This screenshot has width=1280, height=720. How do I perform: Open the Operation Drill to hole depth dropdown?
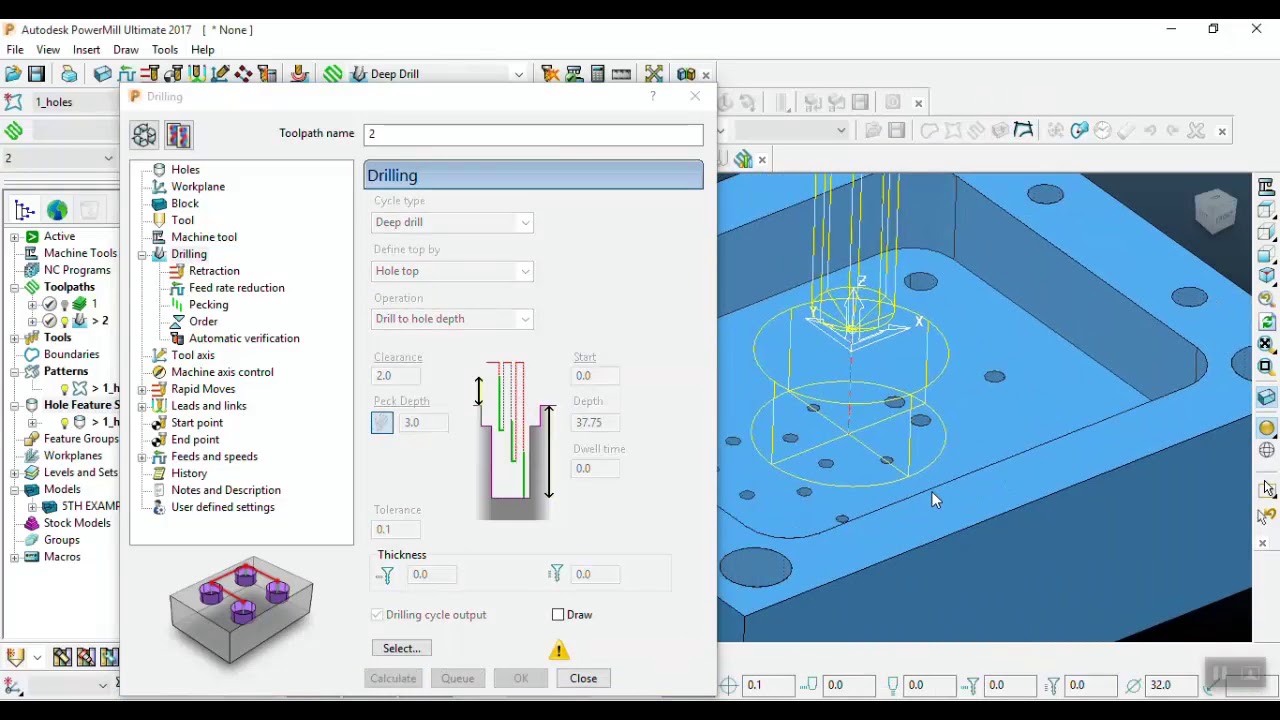[x=452, y=319]
